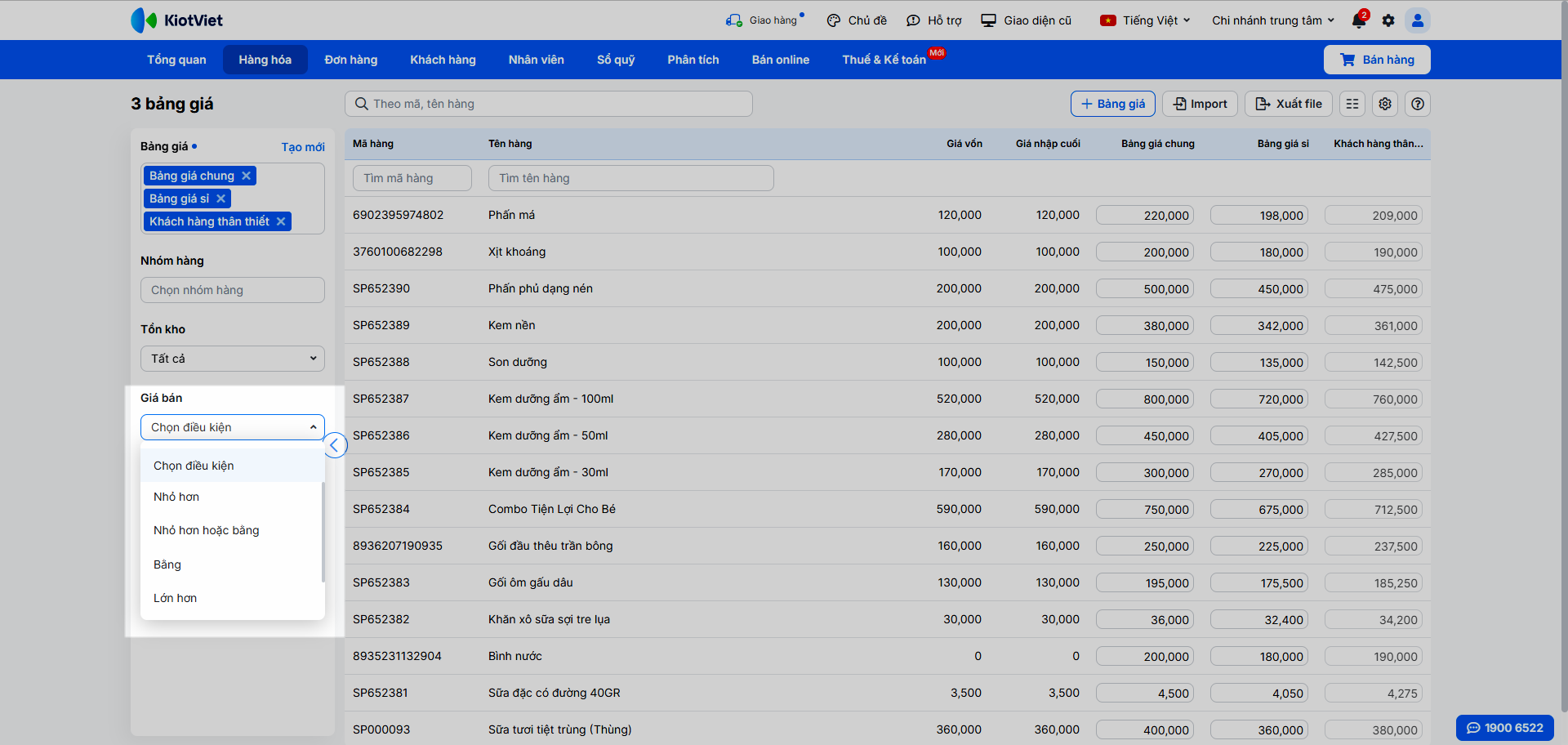Open the notifications bell icon

(1359, 20)
